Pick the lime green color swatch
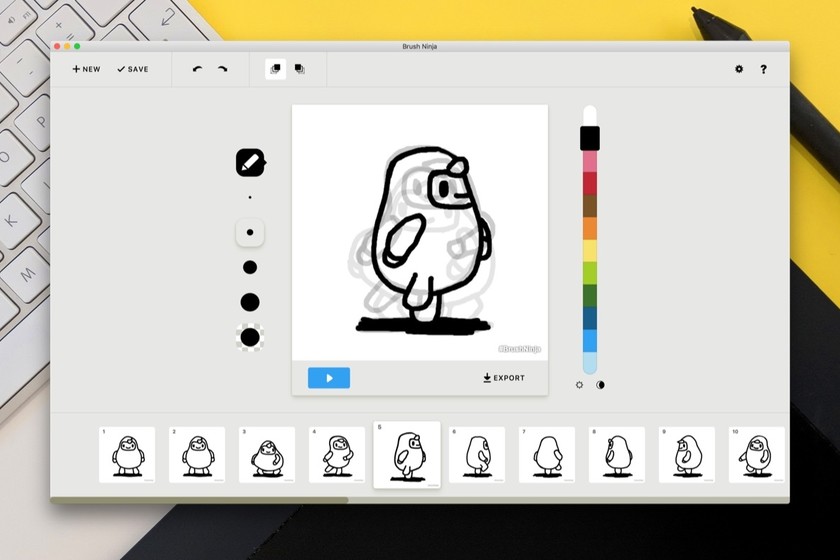840x560 pixels. 590,273
